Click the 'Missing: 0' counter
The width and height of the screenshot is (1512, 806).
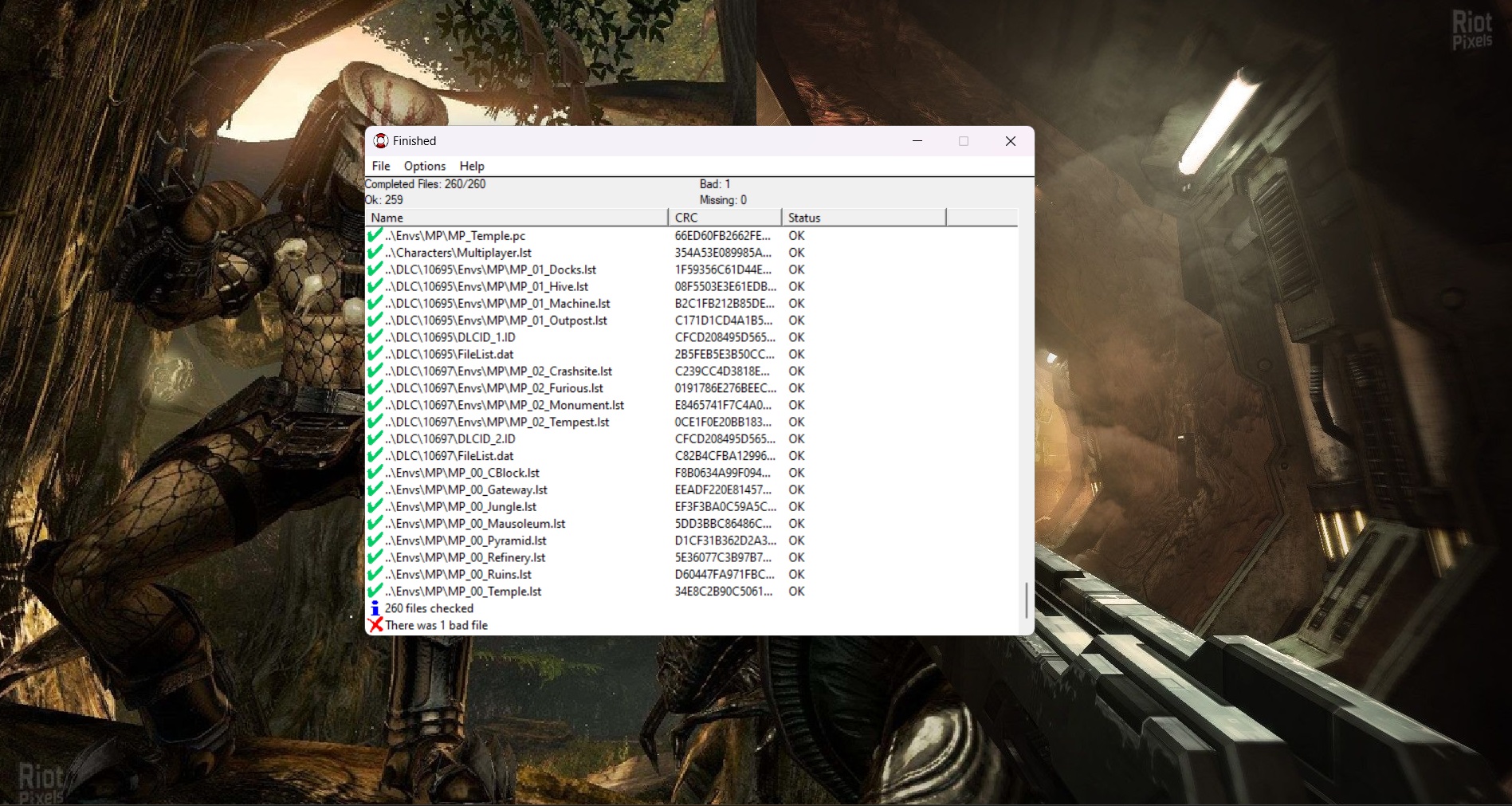click(723, 200)
